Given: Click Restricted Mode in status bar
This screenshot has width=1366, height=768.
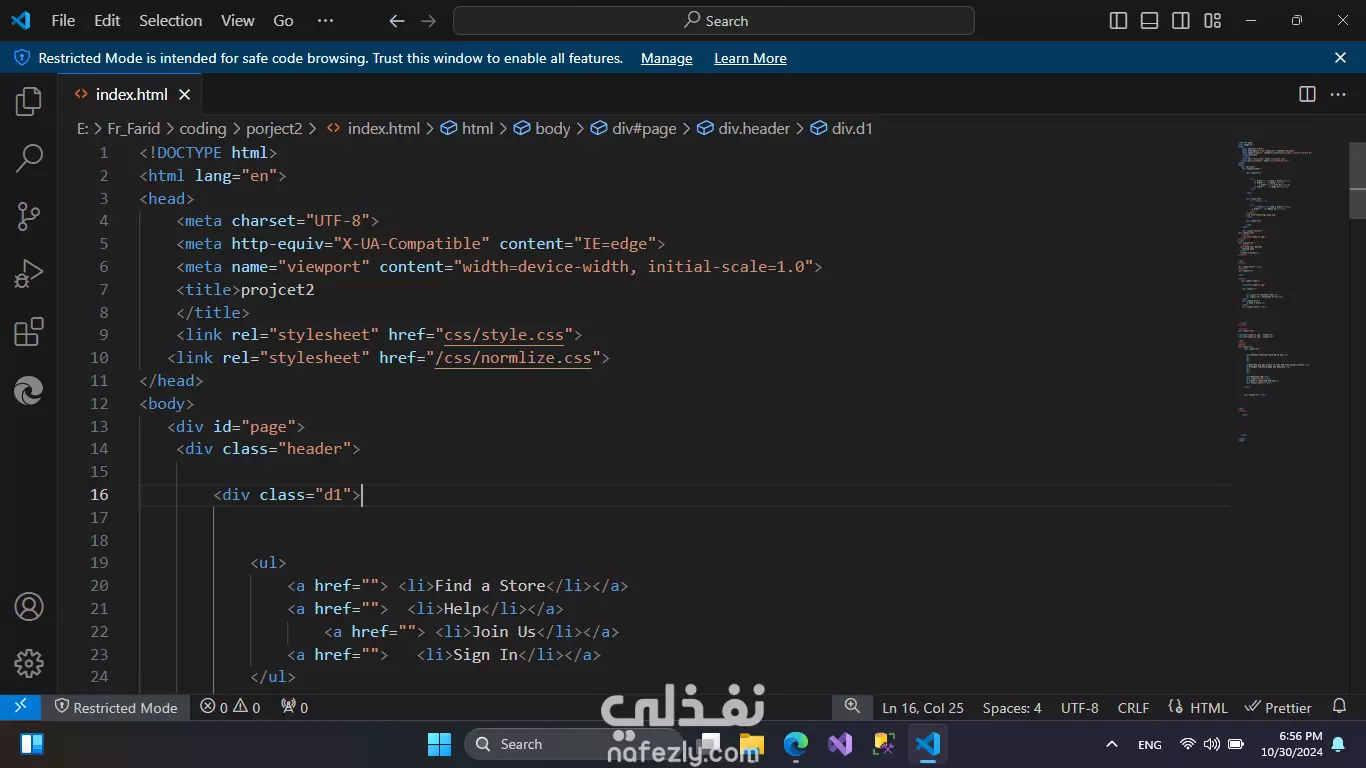Looking at the screenshot, I should [116, 707].
